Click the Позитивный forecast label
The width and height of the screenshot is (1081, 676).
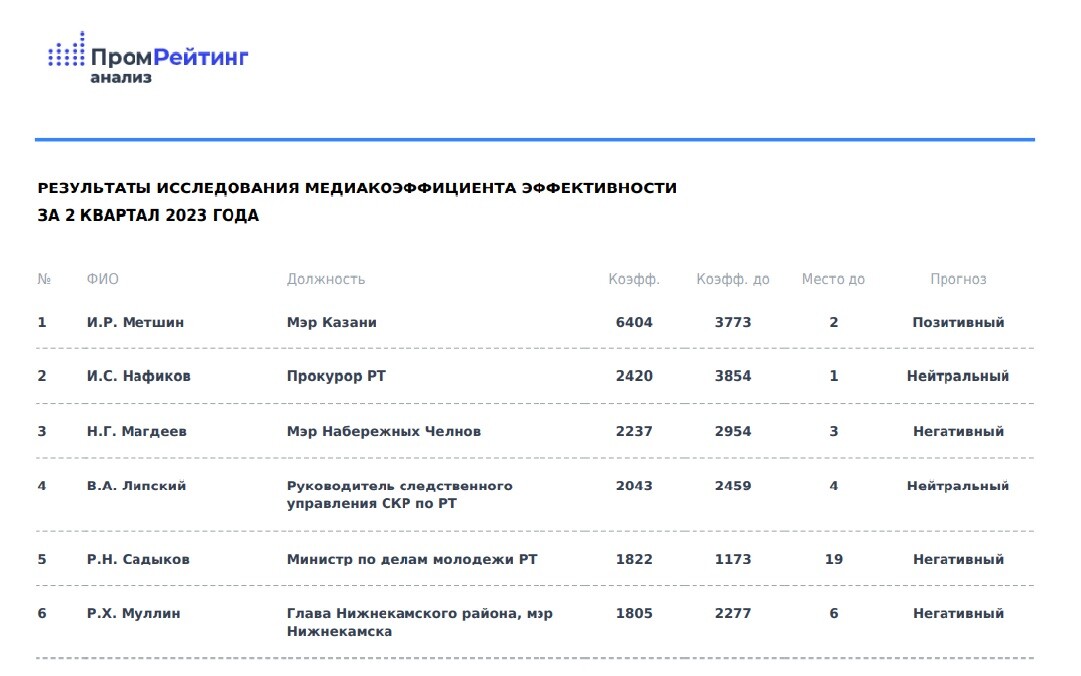pos(958,322)
